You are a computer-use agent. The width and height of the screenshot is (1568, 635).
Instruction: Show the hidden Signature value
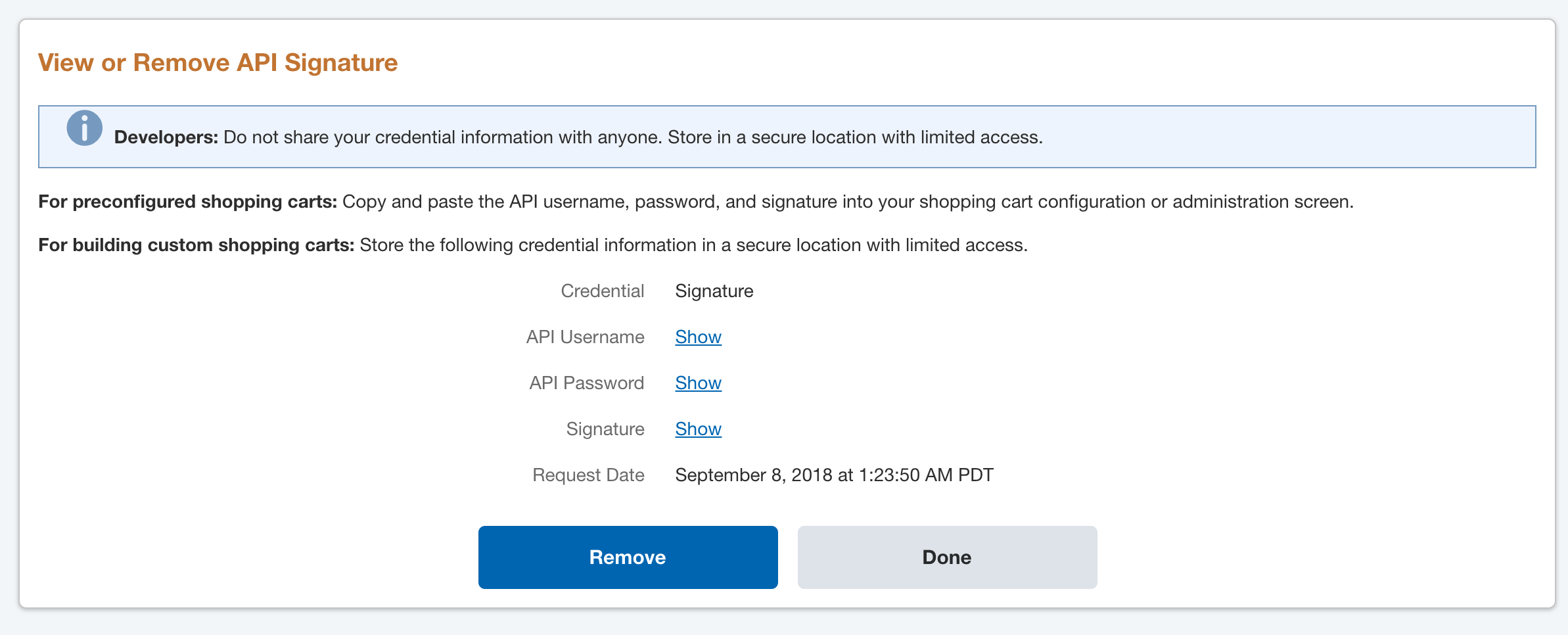(698, 429)
